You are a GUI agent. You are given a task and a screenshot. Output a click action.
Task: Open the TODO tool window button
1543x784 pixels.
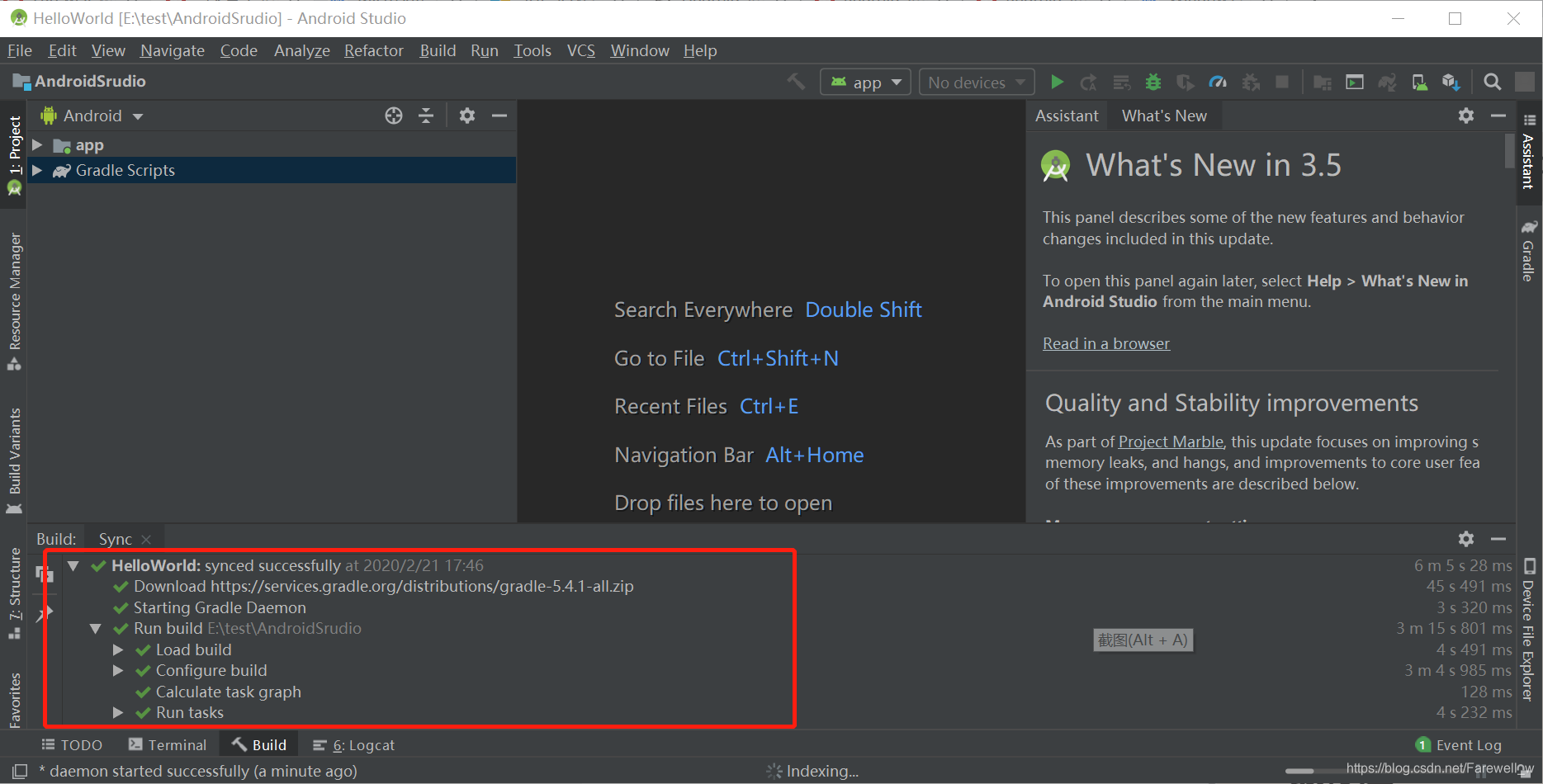tap(73, 745)
